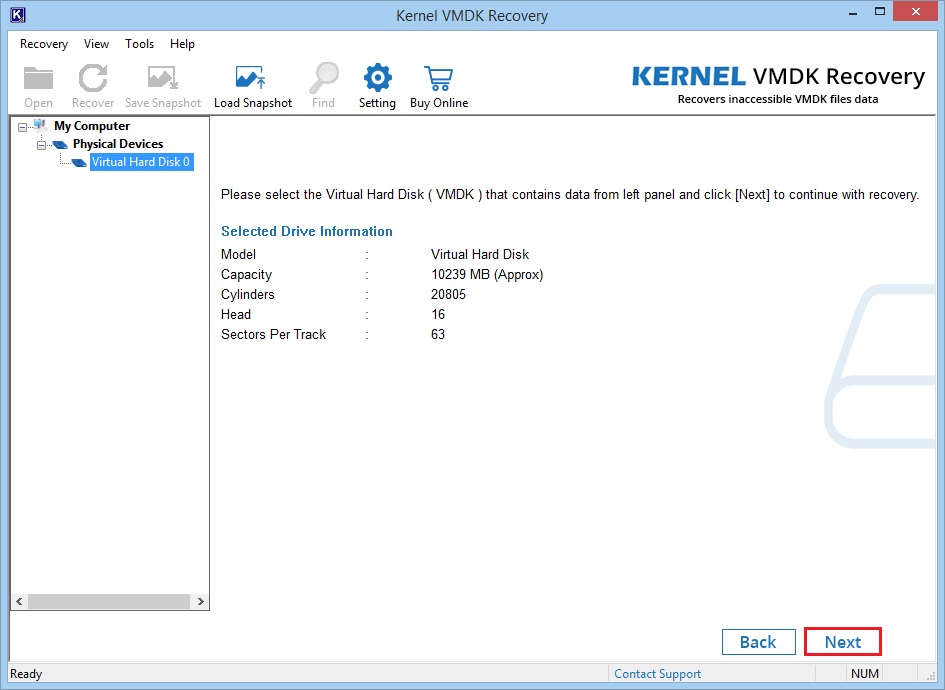
Task: Collapse the Physical Devices tree node
Action: [x=41, y=145]
